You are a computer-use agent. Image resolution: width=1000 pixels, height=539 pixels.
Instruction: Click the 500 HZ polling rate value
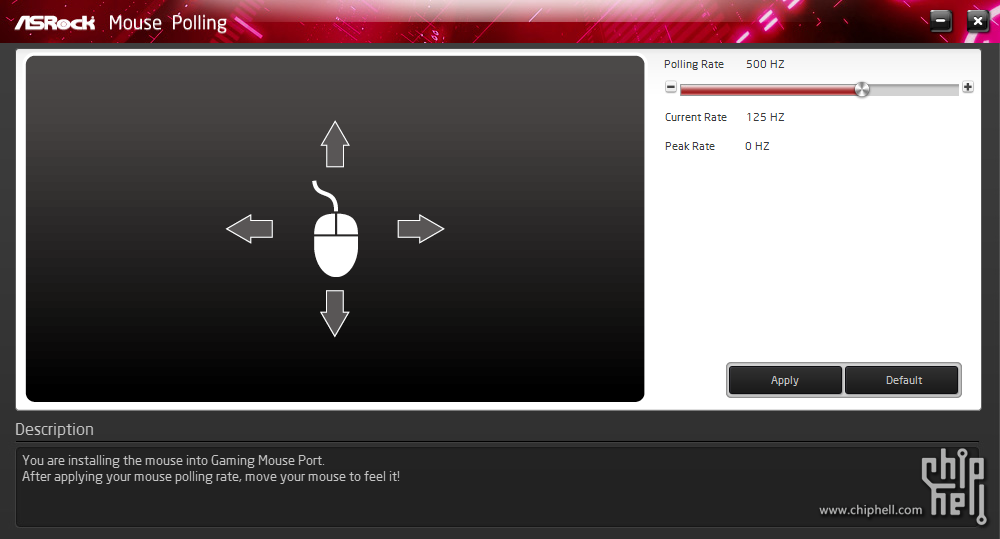pos(765,64)
